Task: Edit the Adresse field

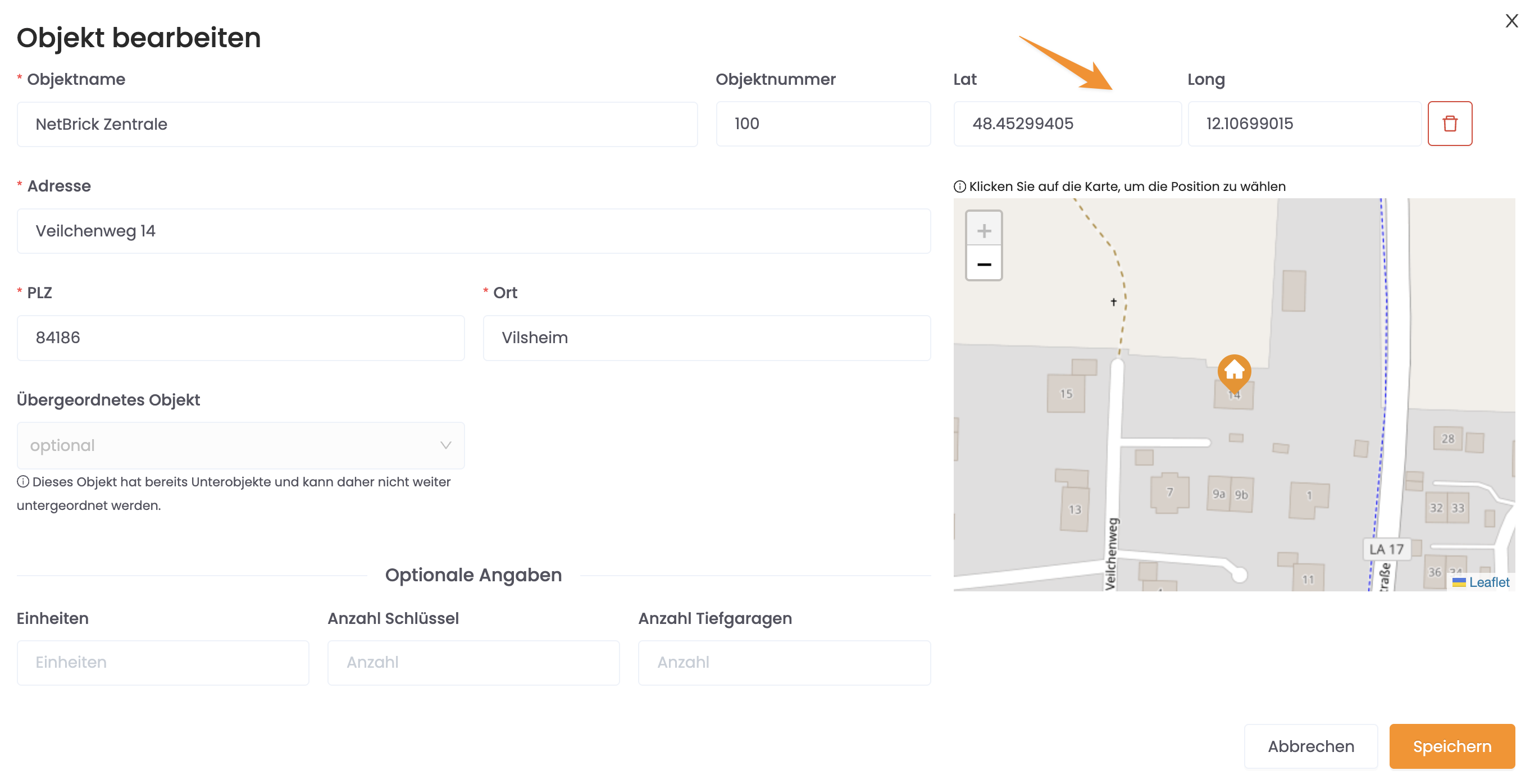Action: pos(473,231)
